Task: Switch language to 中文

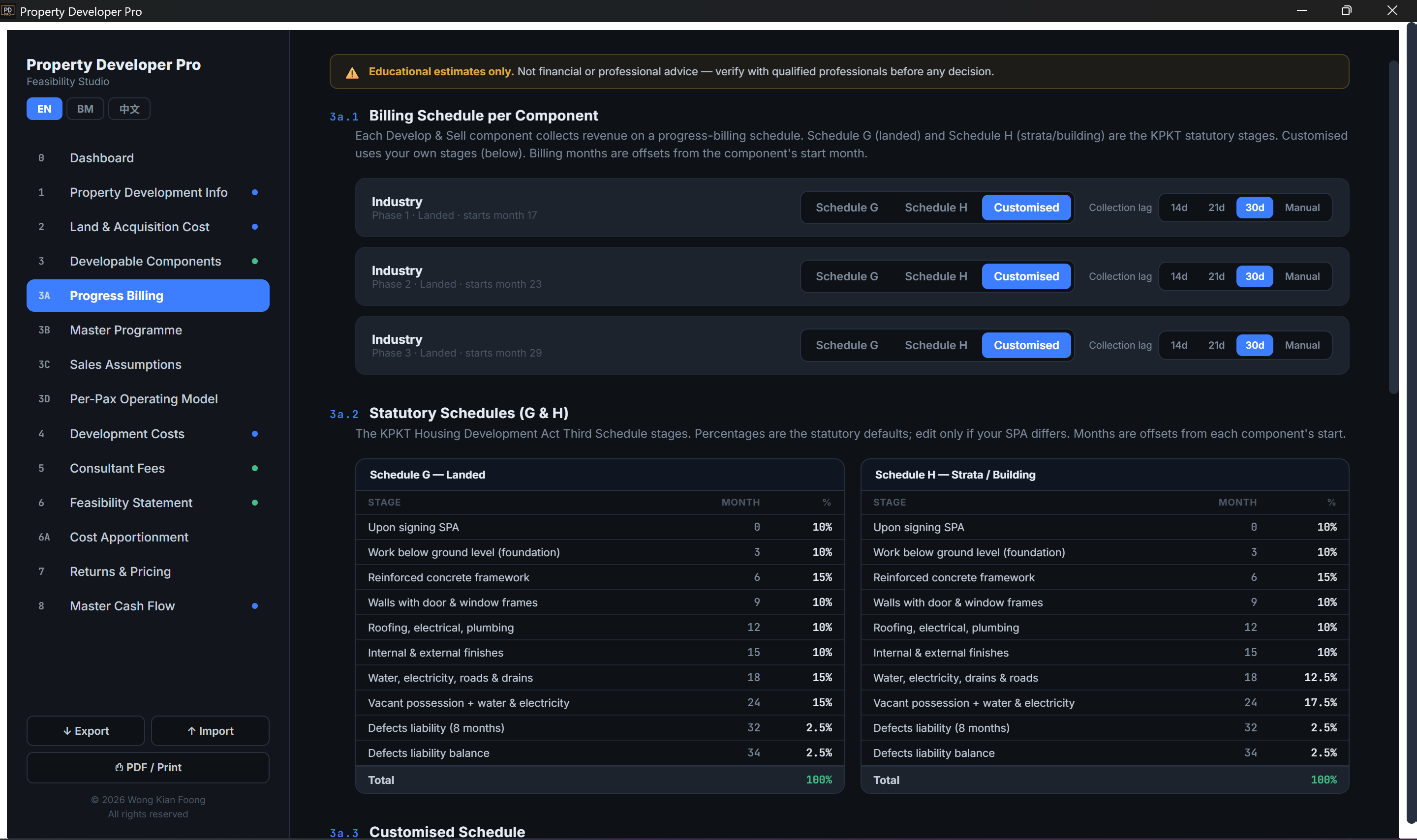Action: (129, 109)
